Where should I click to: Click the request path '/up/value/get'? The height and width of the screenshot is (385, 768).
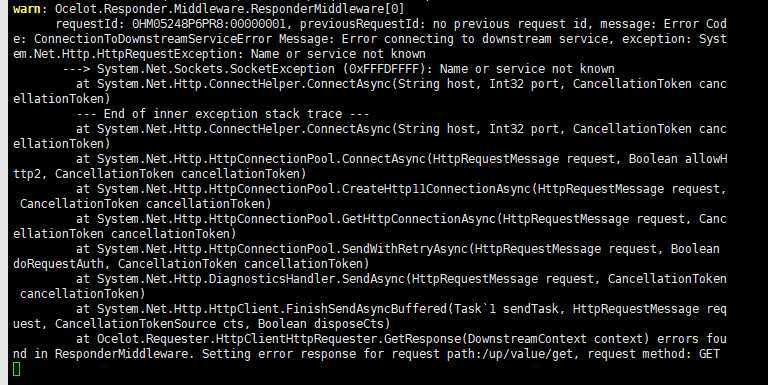(528, 354)
